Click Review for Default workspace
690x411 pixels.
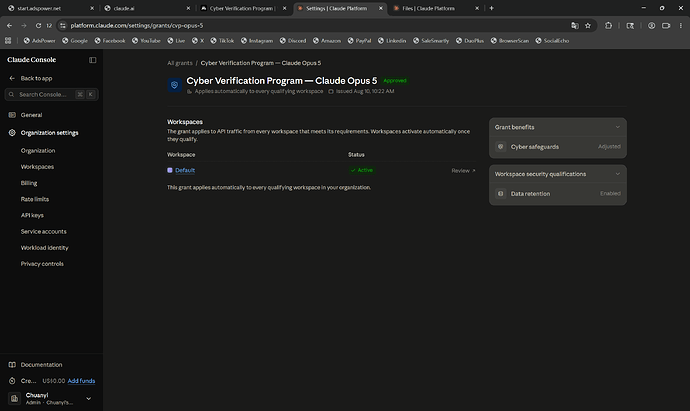(x=463, y=171)
